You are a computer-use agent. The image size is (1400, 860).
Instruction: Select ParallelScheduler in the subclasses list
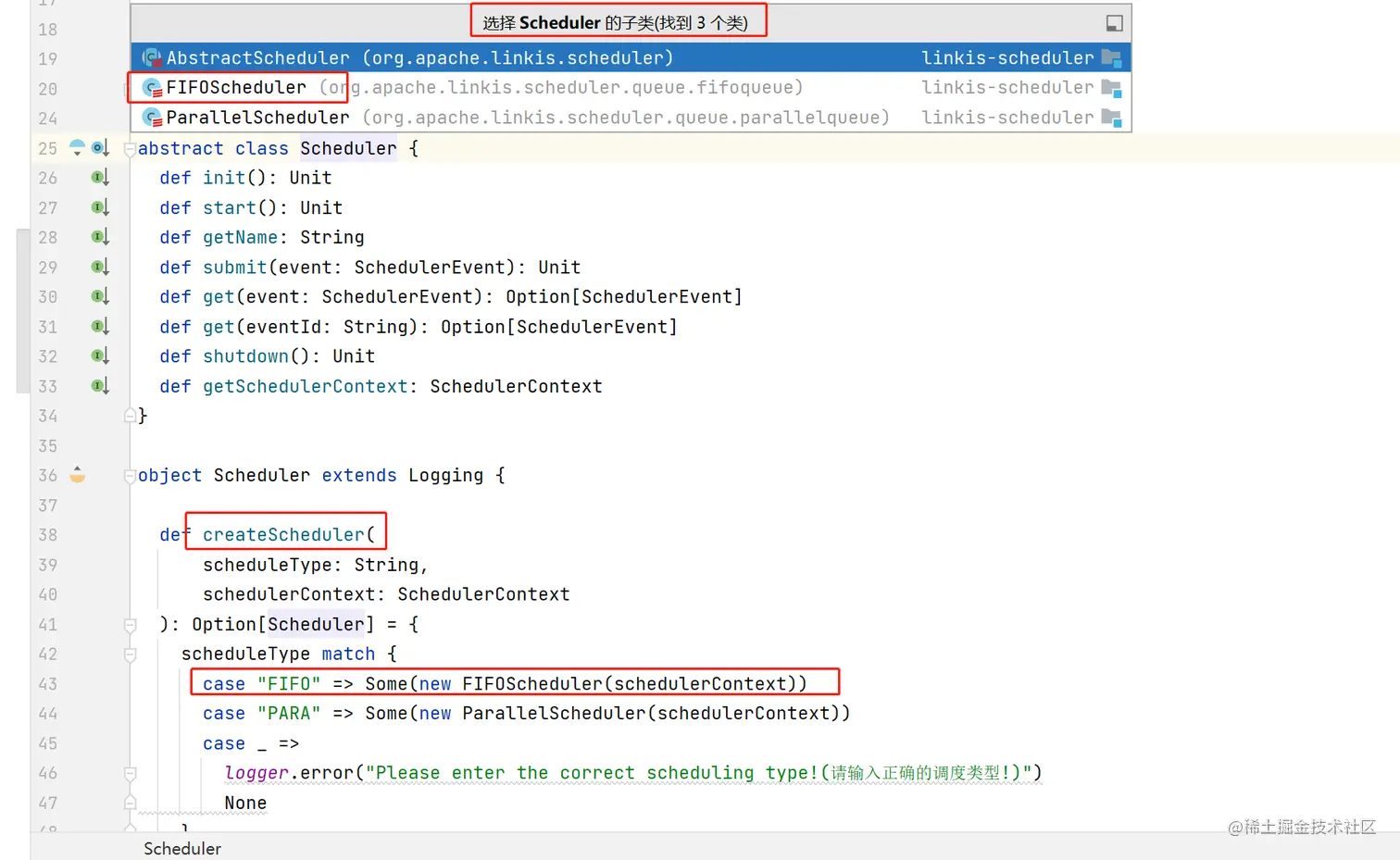631,118
